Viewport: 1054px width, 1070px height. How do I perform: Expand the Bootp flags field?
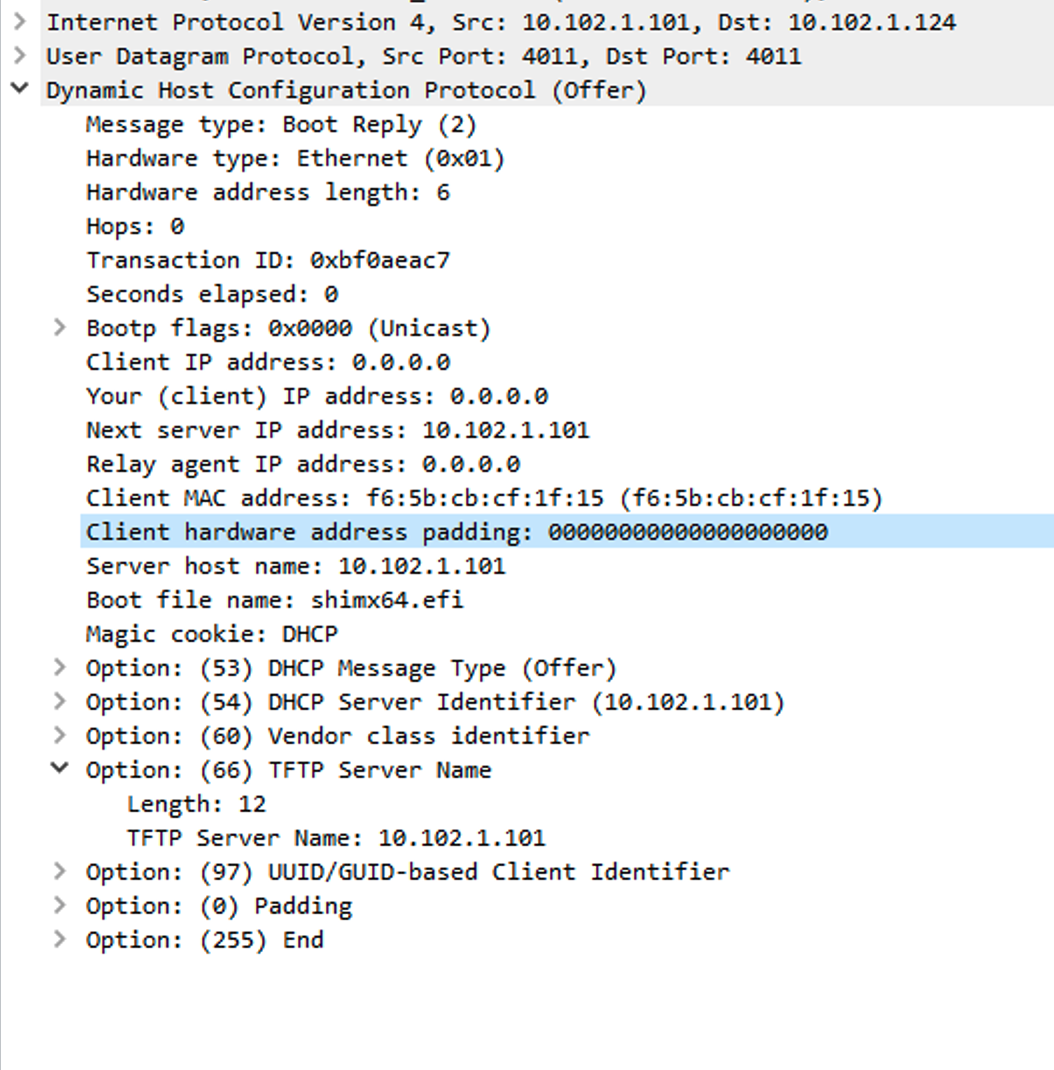[x=59, y=327]
